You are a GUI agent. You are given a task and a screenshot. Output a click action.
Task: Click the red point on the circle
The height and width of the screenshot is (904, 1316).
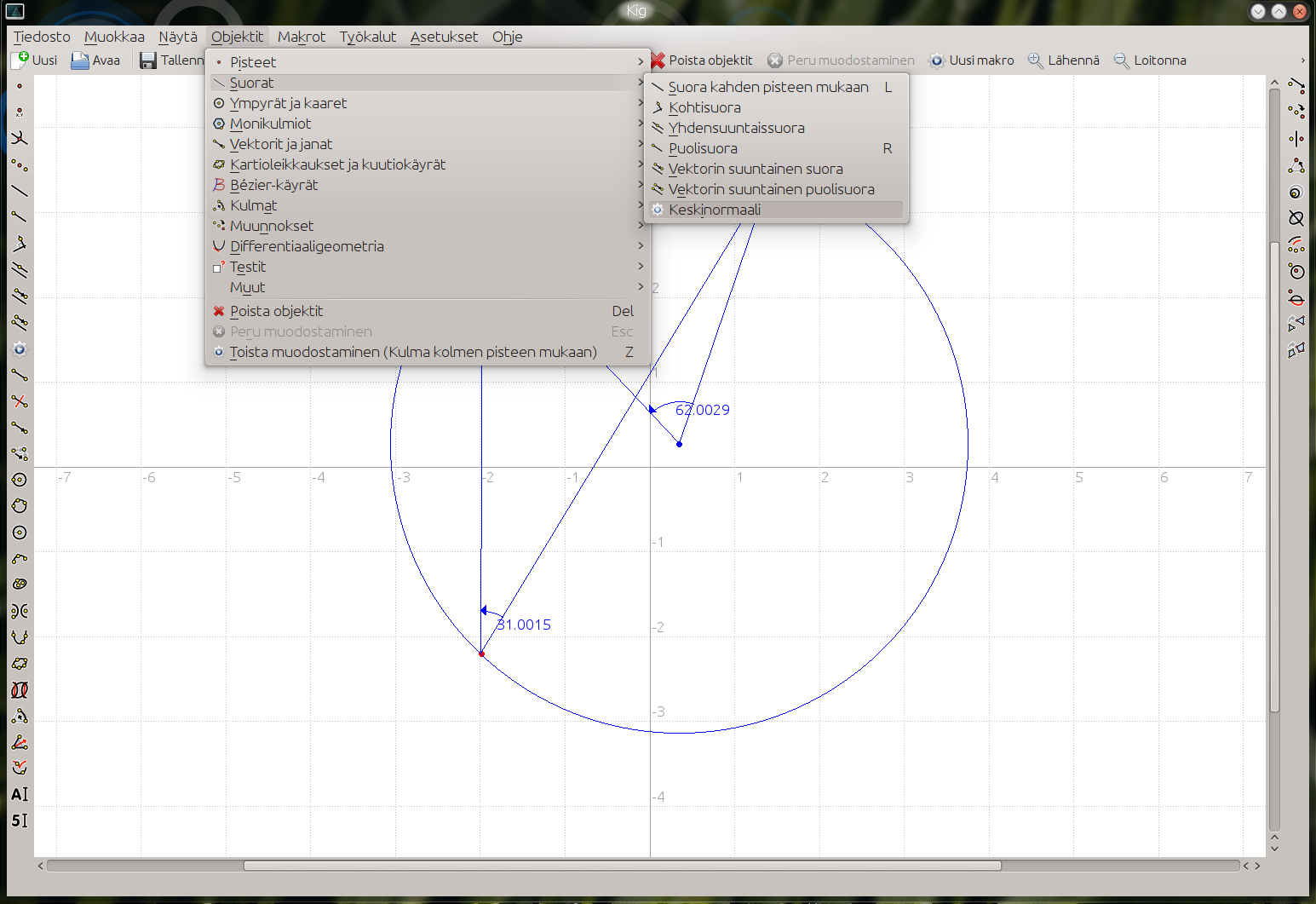481,654
